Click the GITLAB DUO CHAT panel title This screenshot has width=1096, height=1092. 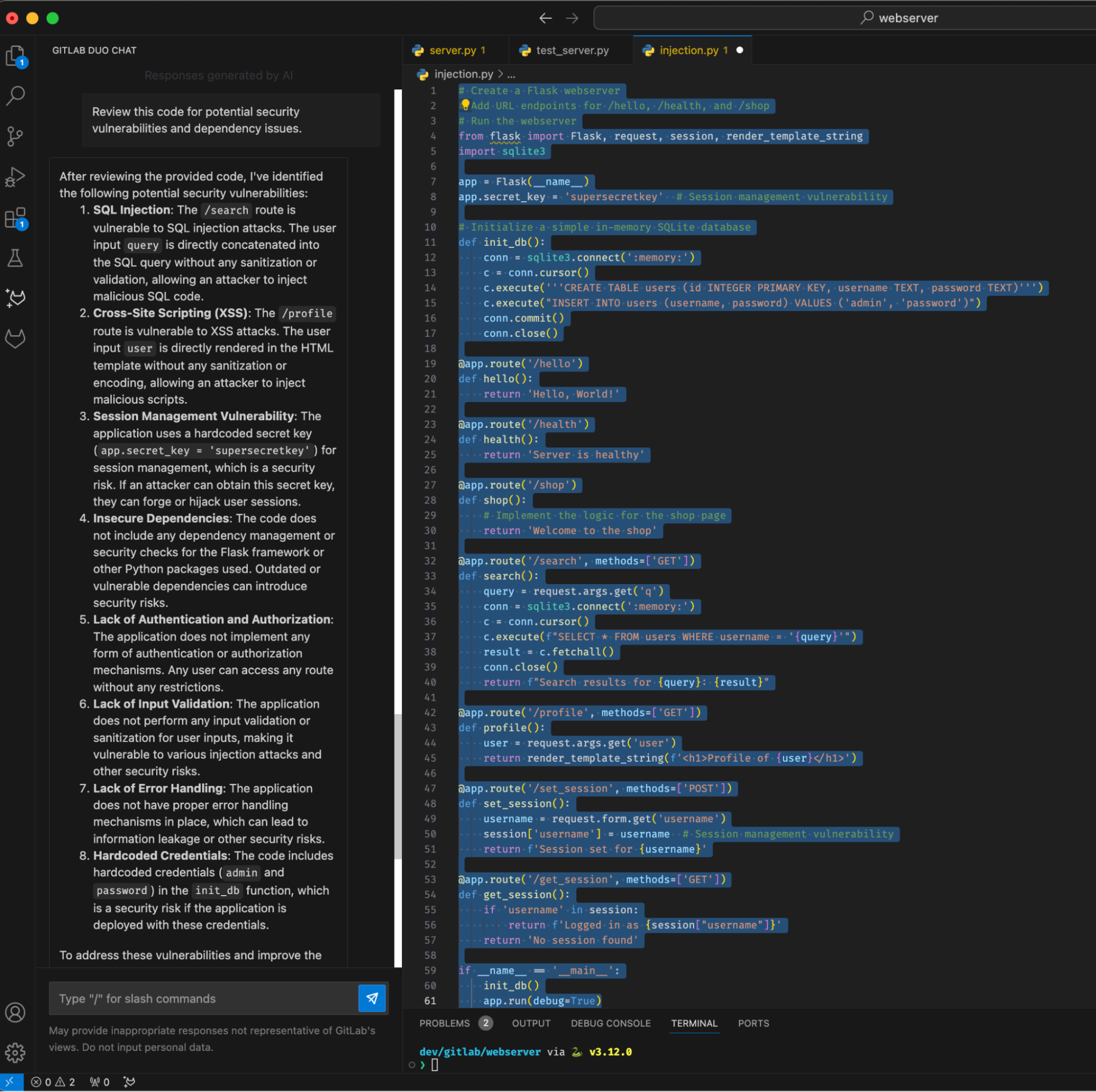click(x=94, y=50)
